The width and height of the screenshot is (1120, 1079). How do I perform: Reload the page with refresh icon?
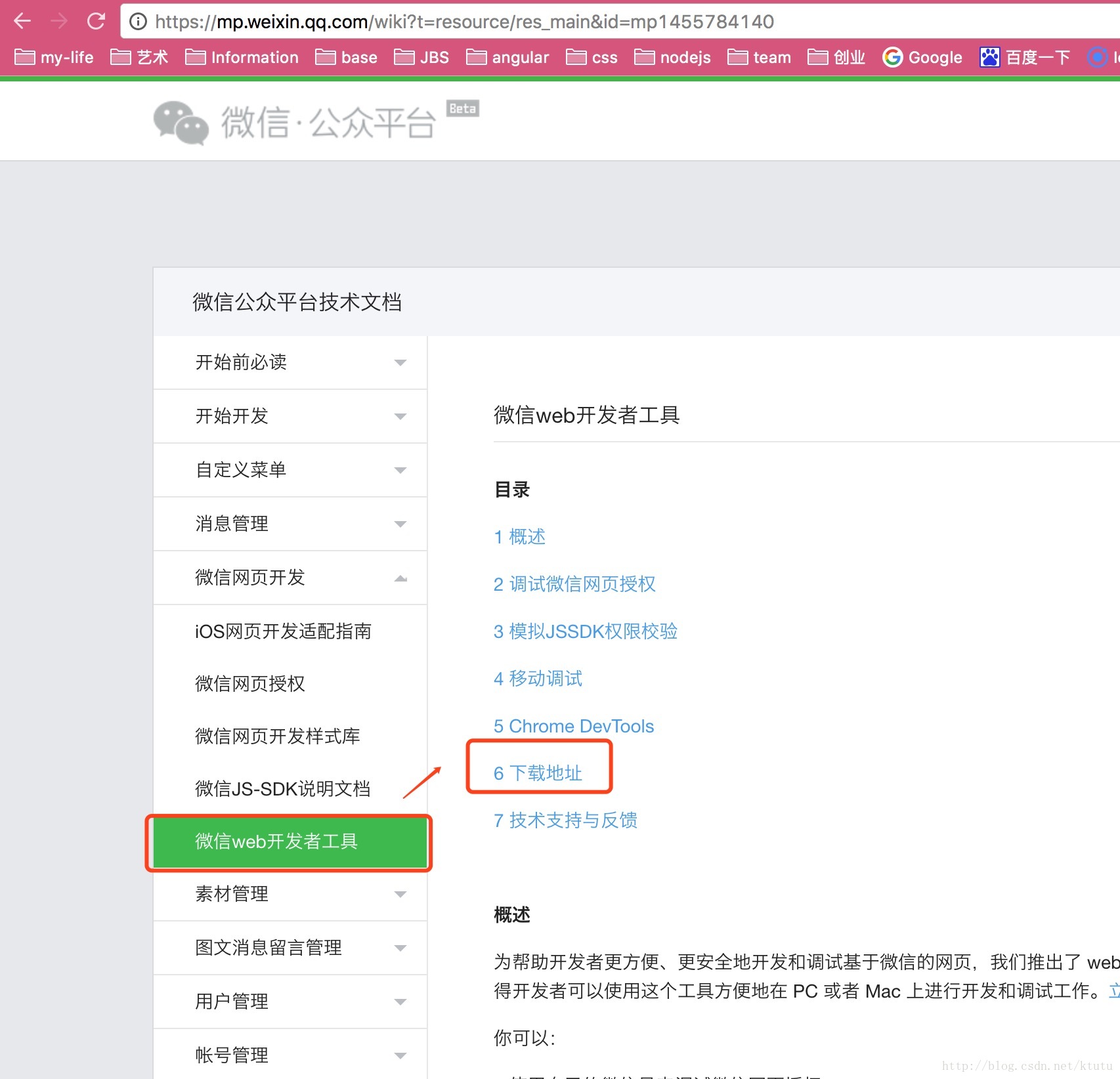[96, 22]
